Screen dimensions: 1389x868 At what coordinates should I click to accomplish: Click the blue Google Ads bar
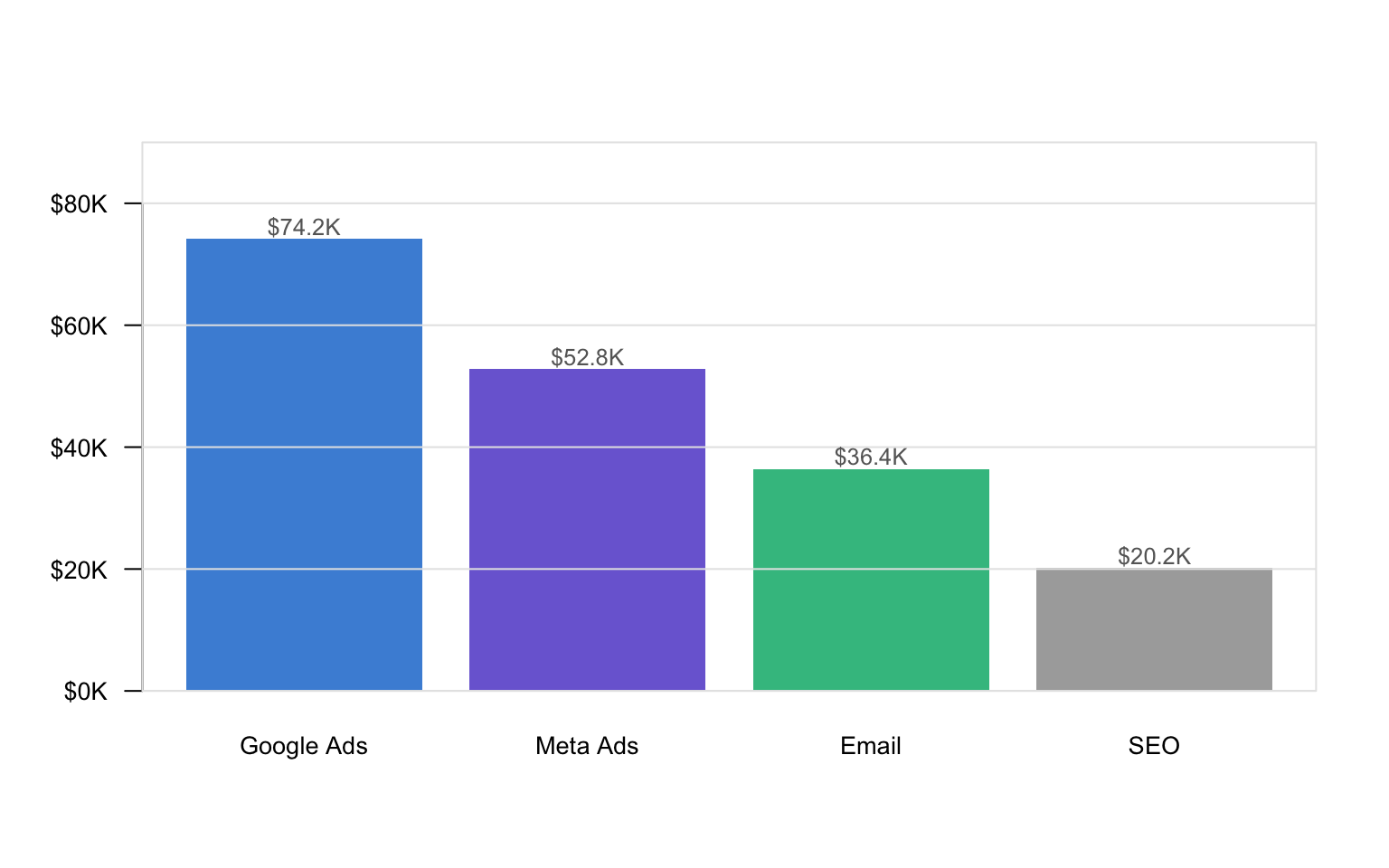pyautogui.click(x=304, y=464)
